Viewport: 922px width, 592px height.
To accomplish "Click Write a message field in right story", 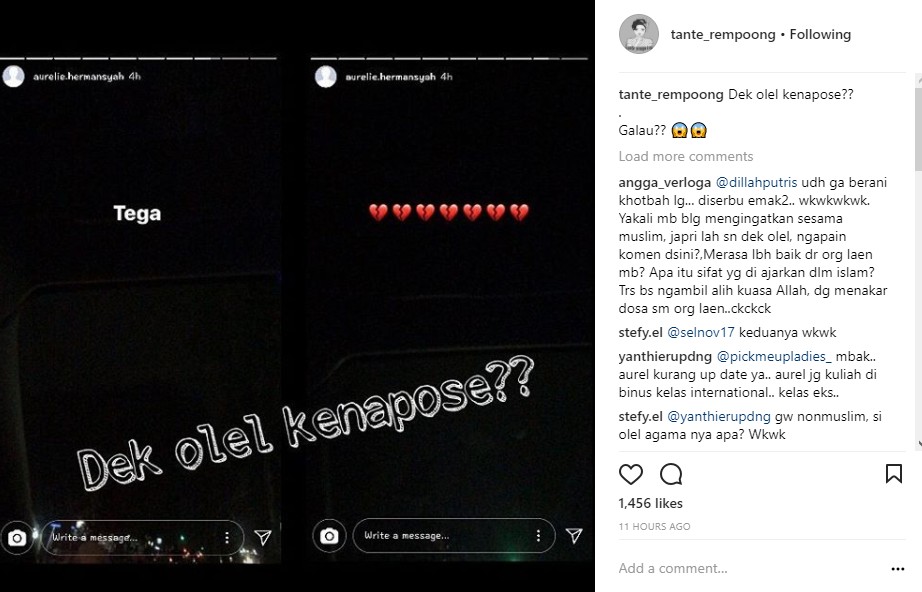I will point(444,536).
